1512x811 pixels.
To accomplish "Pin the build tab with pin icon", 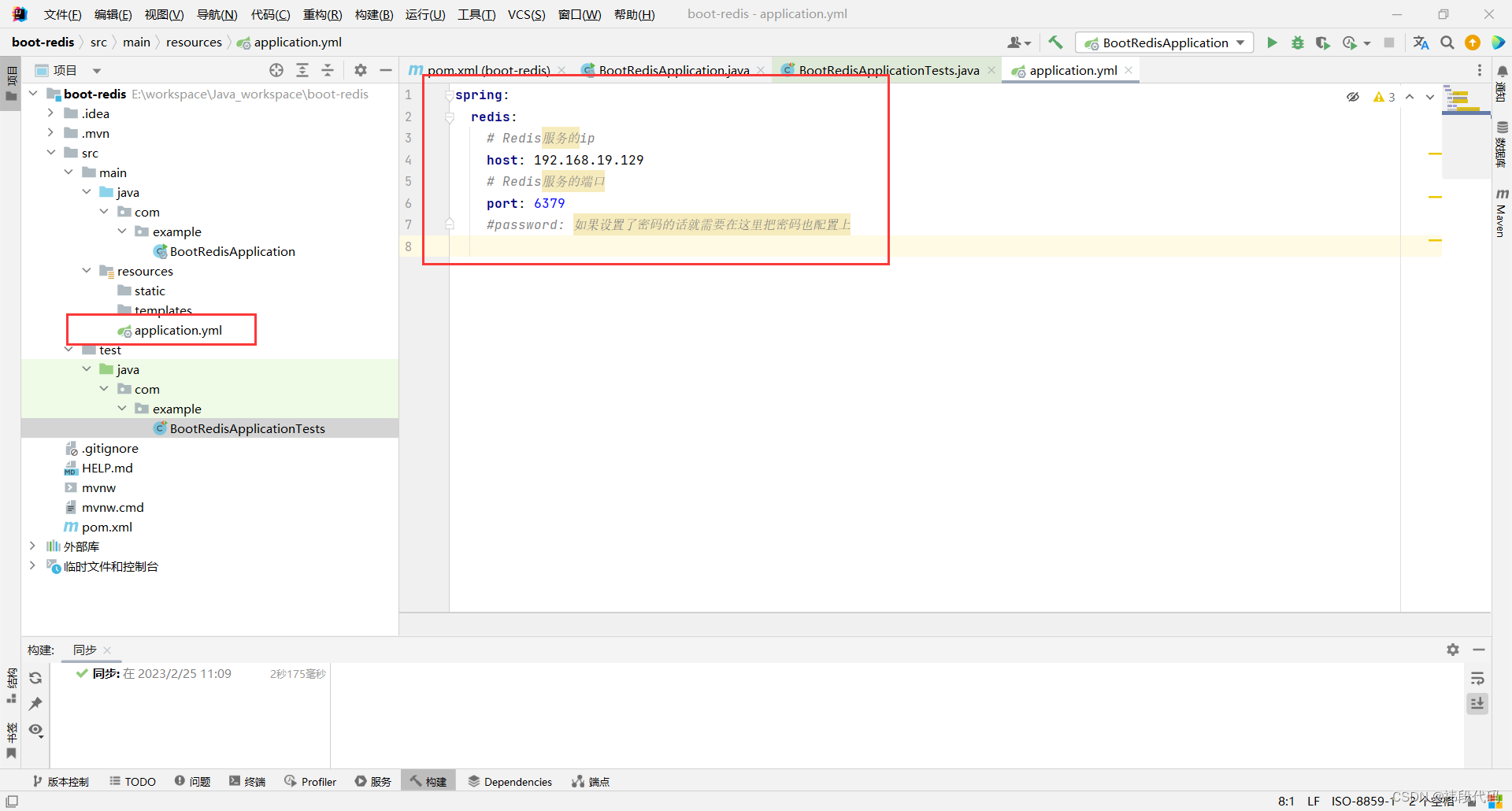I will click(35, 703).
